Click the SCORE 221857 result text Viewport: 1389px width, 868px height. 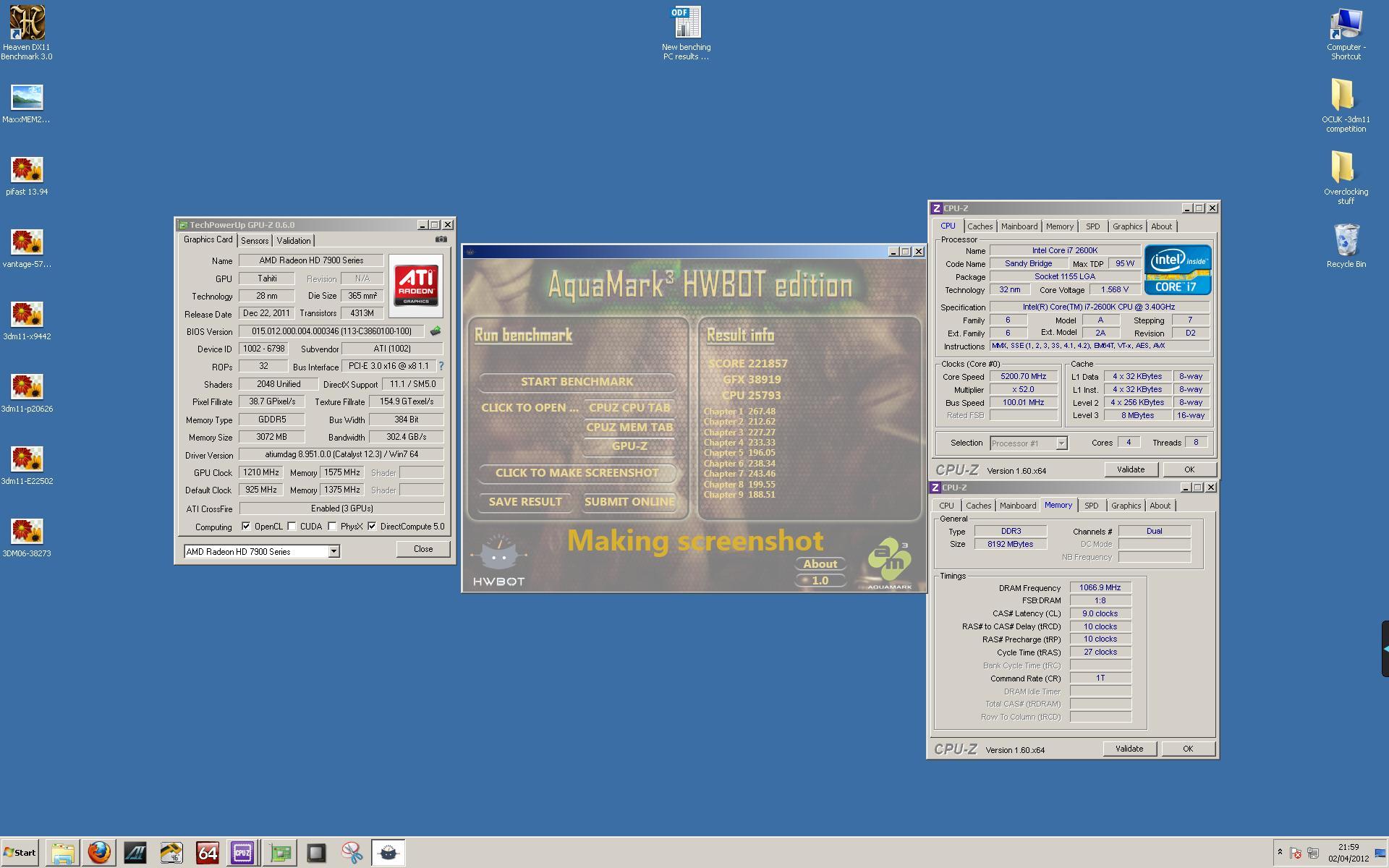point(747,364)
